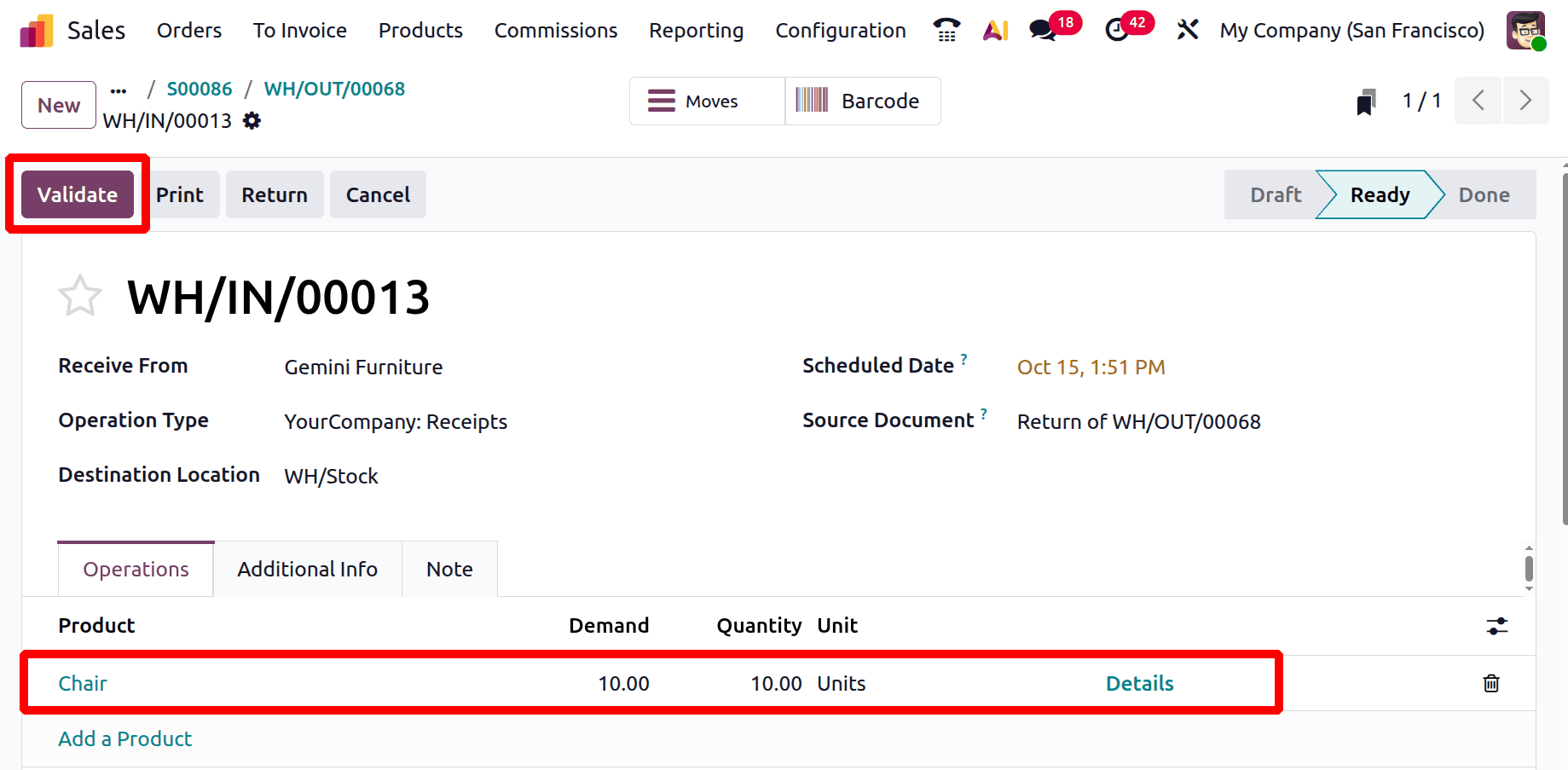
Task: Open the VoIP phone dialer
Action: 946,30
